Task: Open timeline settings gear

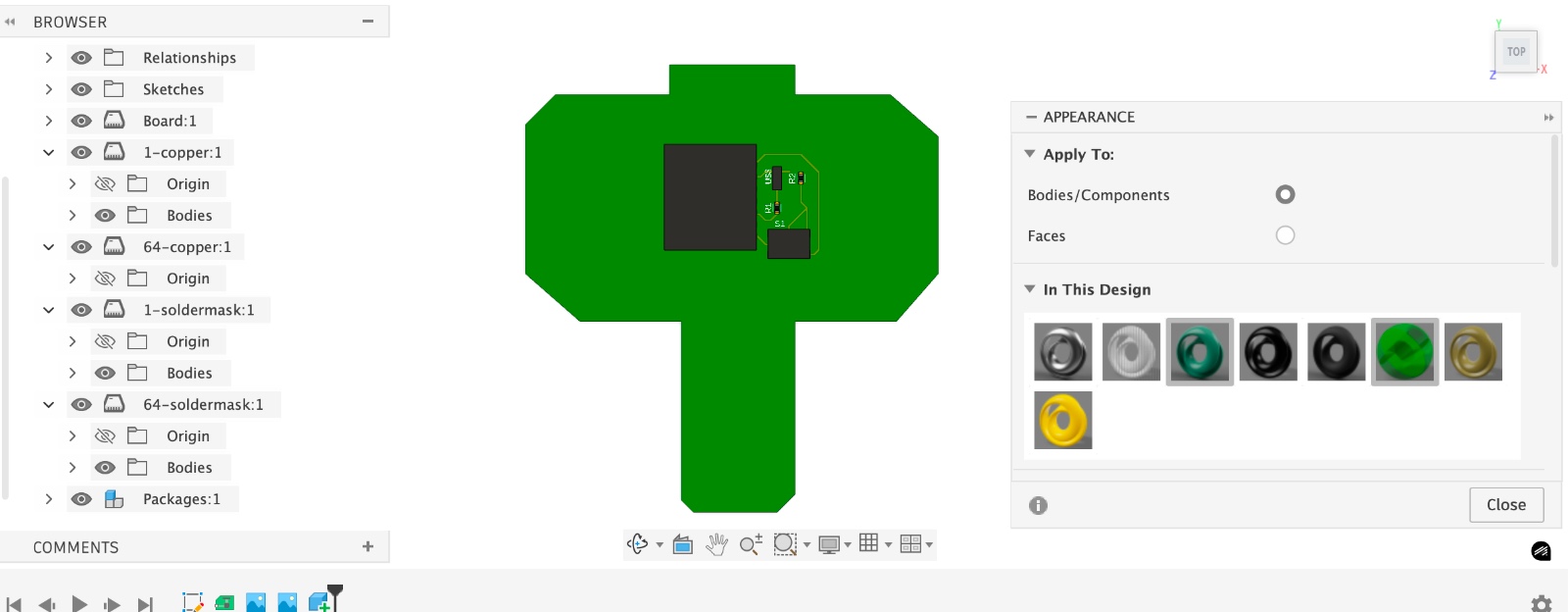Action: click(x=1542, y=603)
